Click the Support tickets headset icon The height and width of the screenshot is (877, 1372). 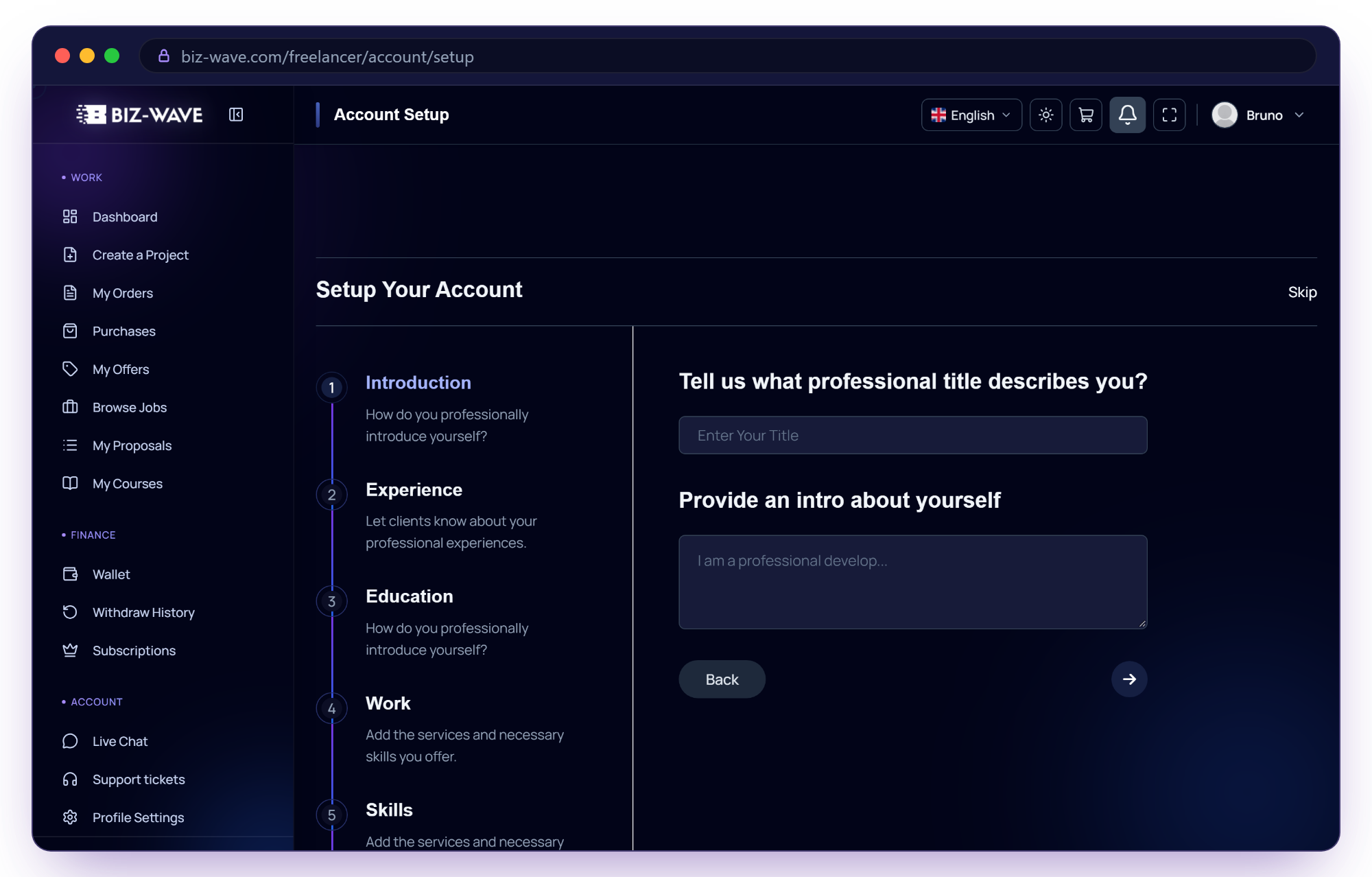point(70,779)
